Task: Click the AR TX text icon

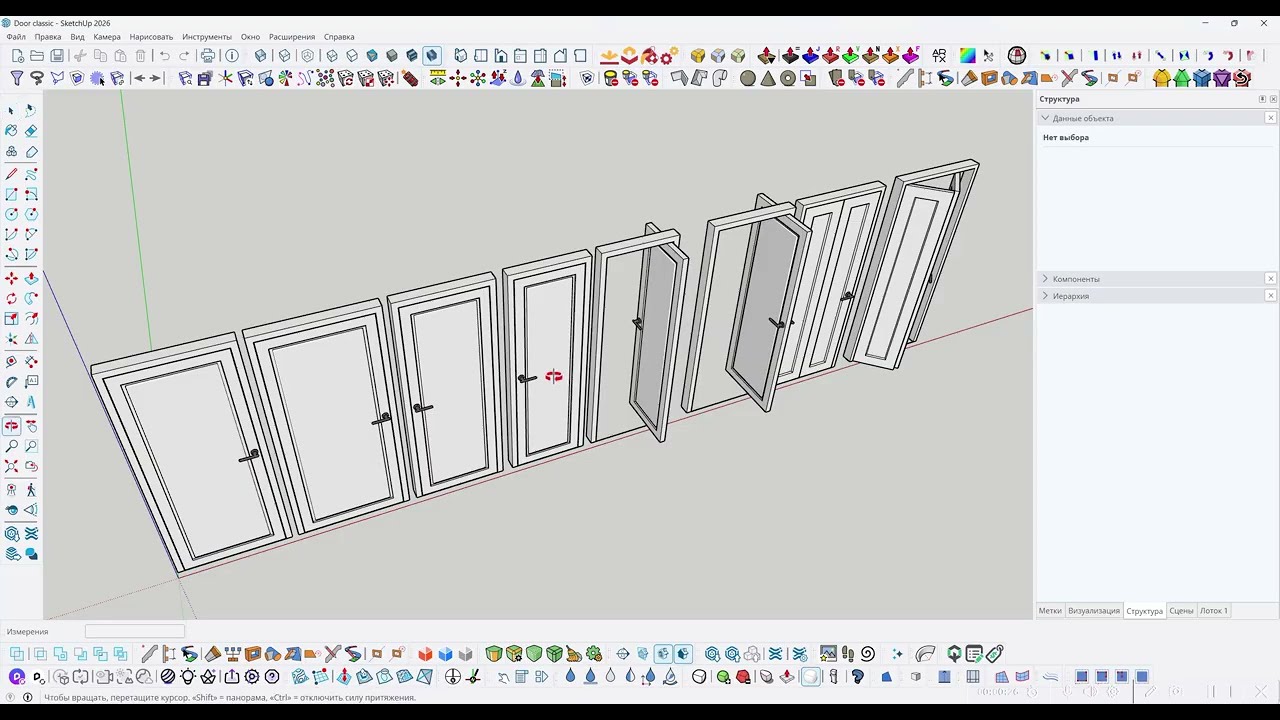Action: (939, 56)
